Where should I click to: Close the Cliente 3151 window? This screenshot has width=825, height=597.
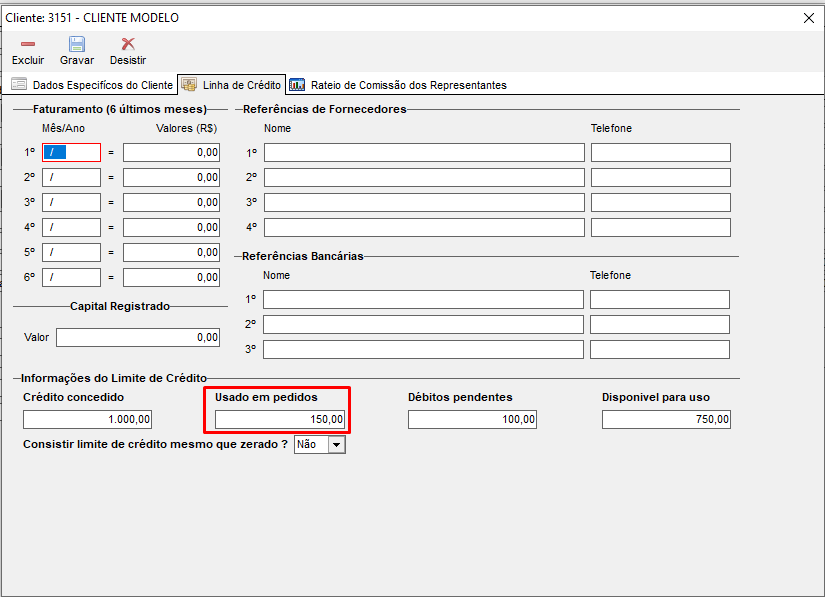click(x=809, y=17)
